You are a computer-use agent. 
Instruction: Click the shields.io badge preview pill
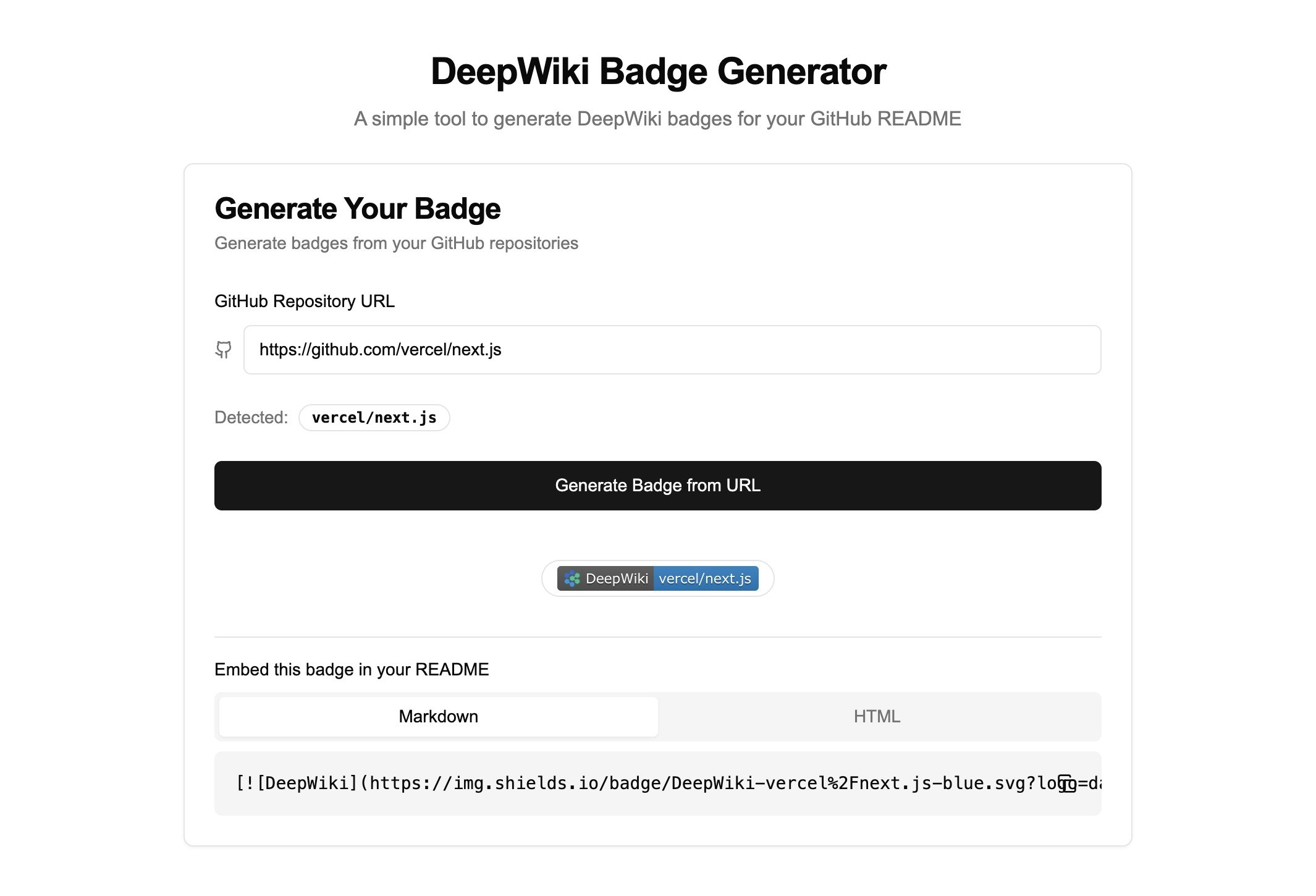click(657, 578)
